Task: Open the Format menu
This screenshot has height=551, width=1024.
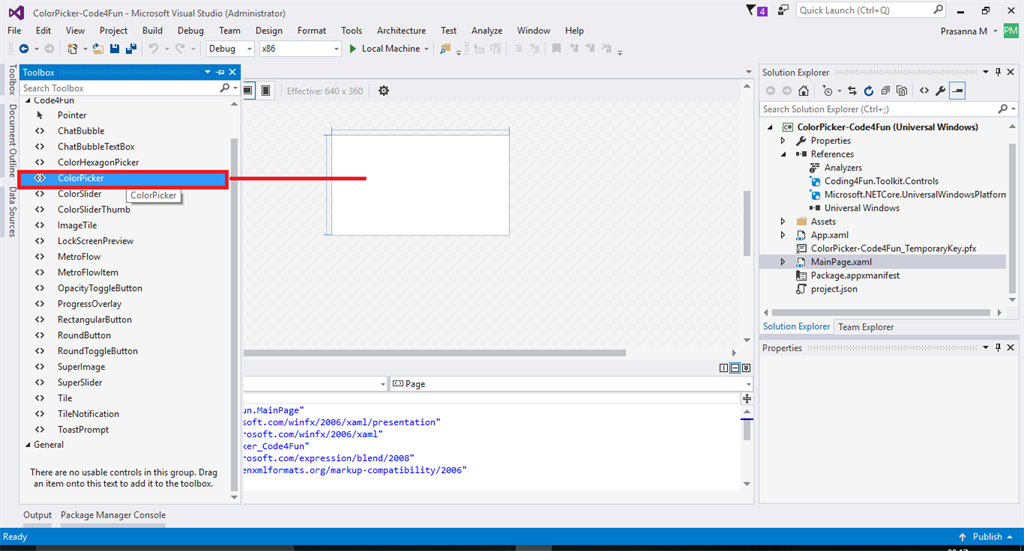Action: tap(312, 31)
